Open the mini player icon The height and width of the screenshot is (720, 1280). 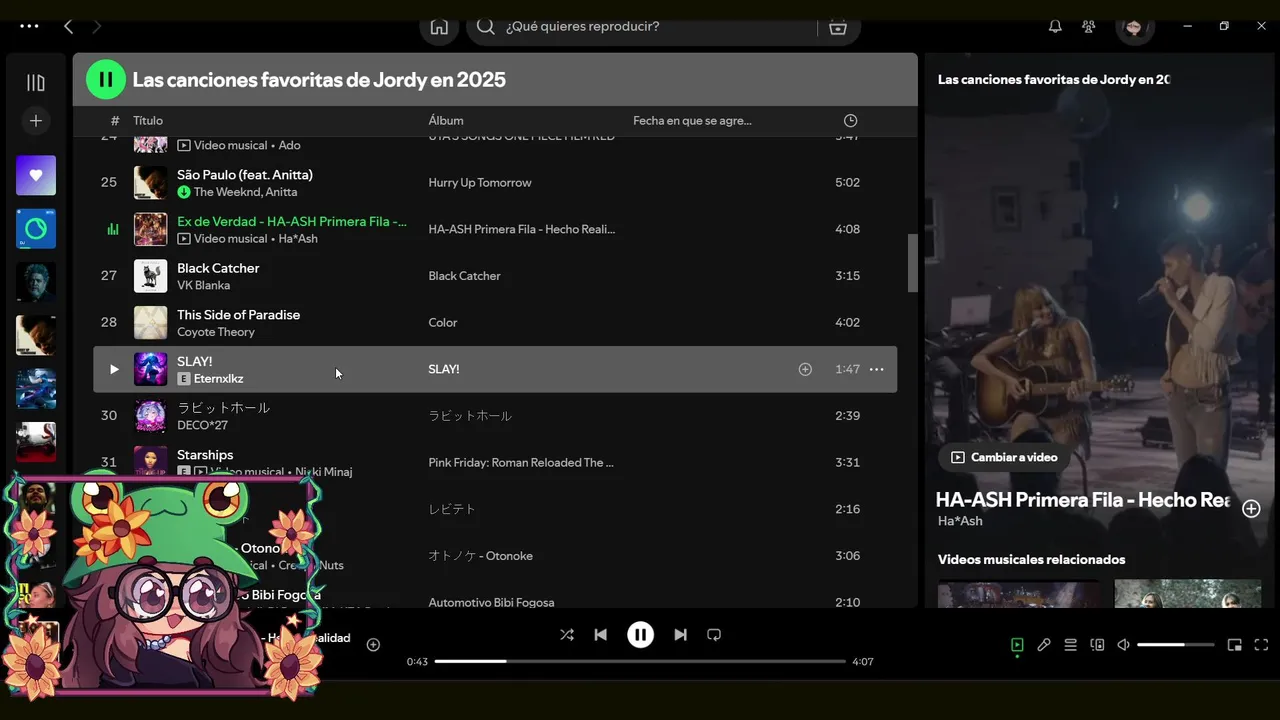click(1235, 645)
